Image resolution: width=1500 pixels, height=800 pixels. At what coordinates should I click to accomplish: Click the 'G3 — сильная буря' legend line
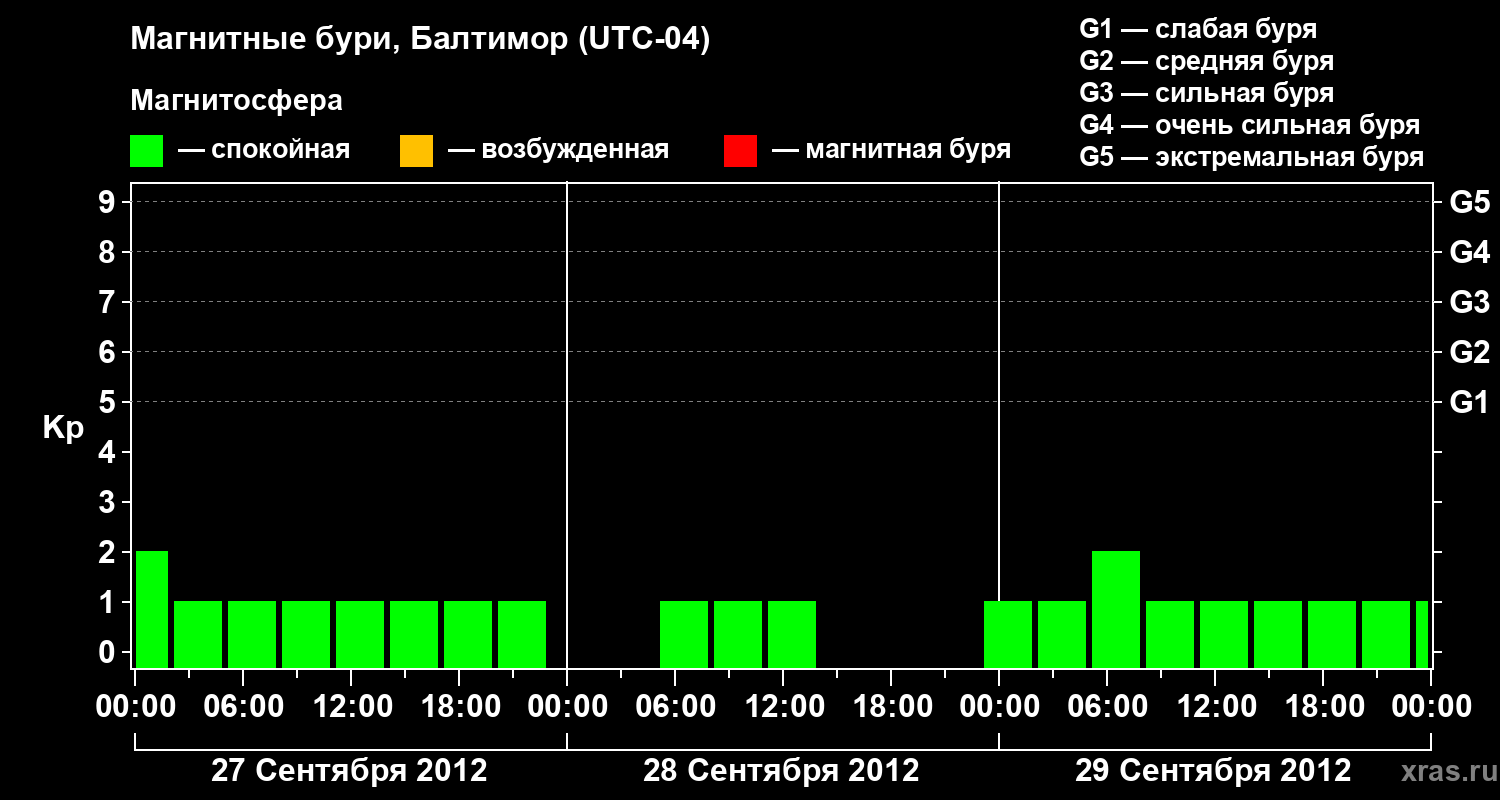[x=1206, y=93]
